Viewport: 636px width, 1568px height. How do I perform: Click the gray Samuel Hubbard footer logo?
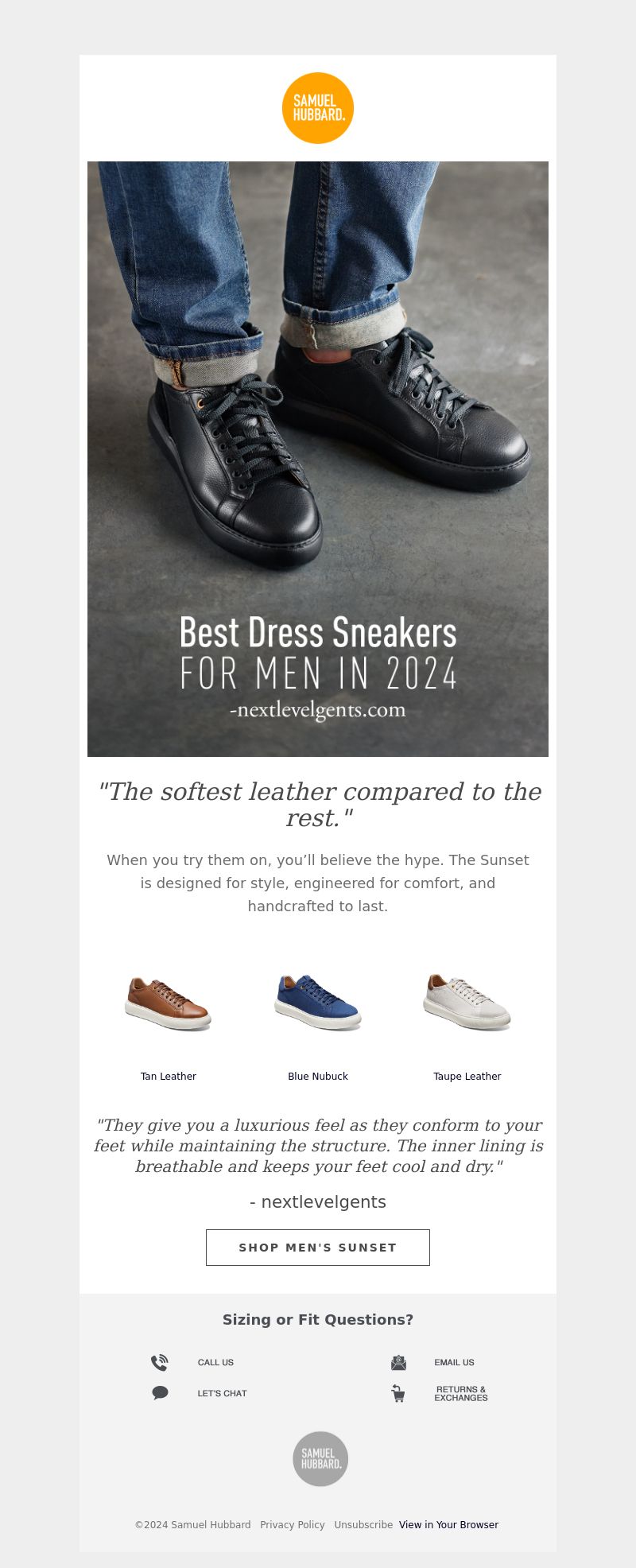320,1459
